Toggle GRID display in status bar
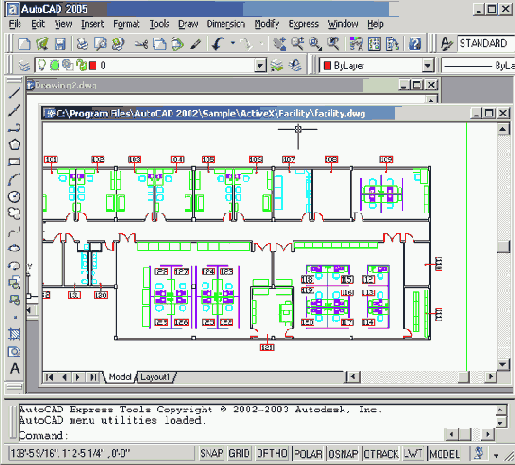 click(239, 454)
